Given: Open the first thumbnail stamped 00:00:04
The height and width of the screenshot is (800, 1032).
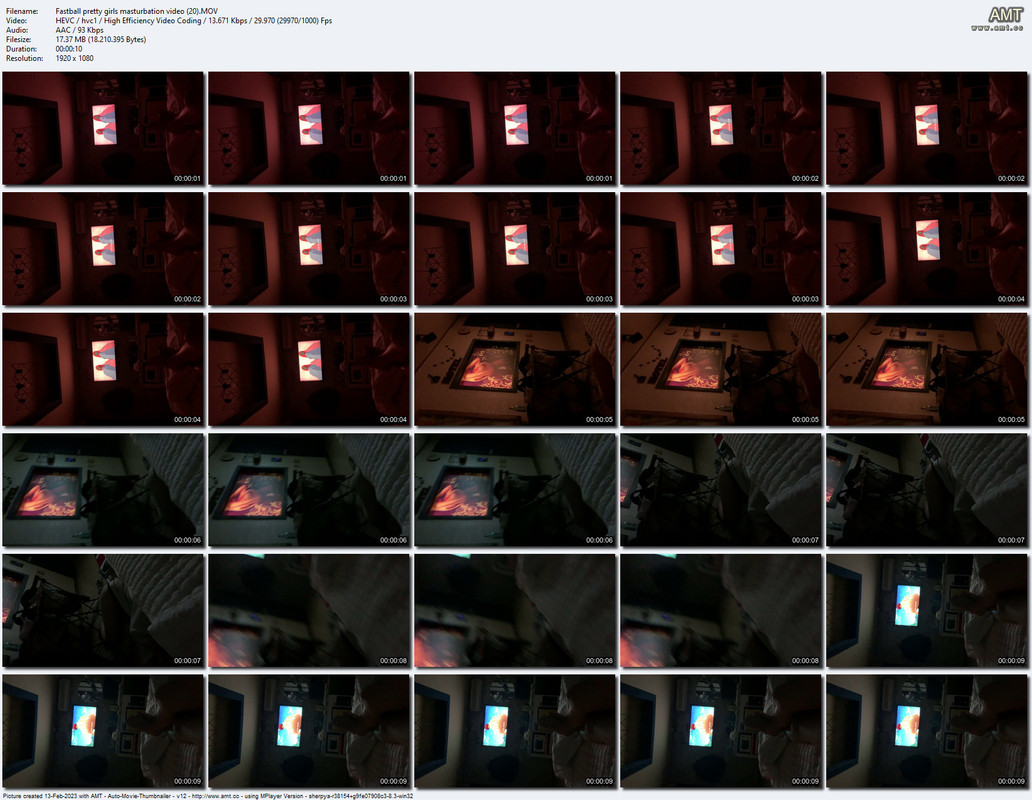Looking at the screenshot, I should pyautogui.click(x=927, y=249).
